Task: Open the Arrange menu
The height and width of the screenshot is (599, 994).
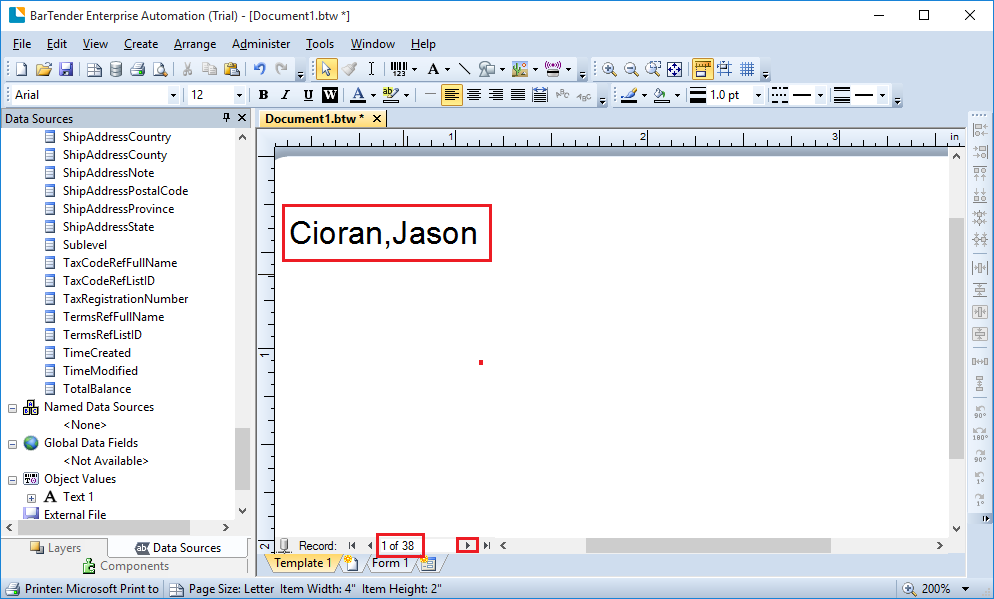Action: point(195,44)
